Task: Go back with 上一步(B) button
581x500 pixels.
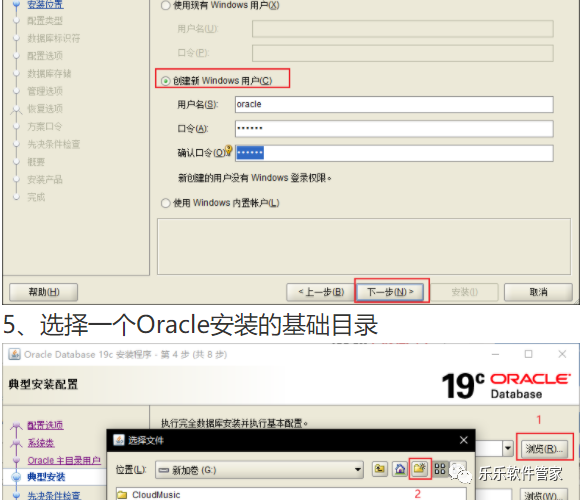Action: coord(321,292)
